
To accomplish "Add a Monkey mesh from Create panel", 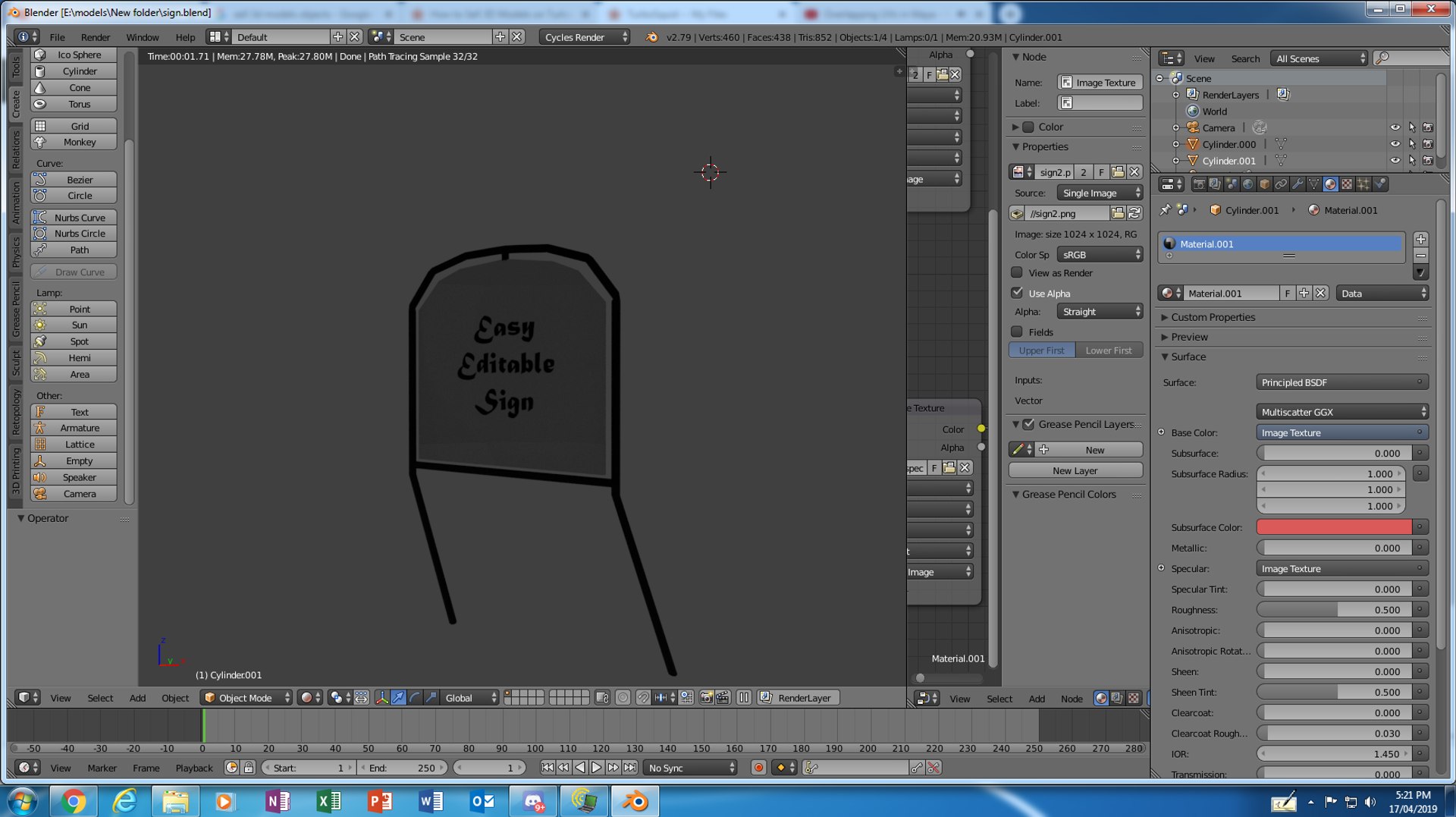I will [x=74, y=142].
